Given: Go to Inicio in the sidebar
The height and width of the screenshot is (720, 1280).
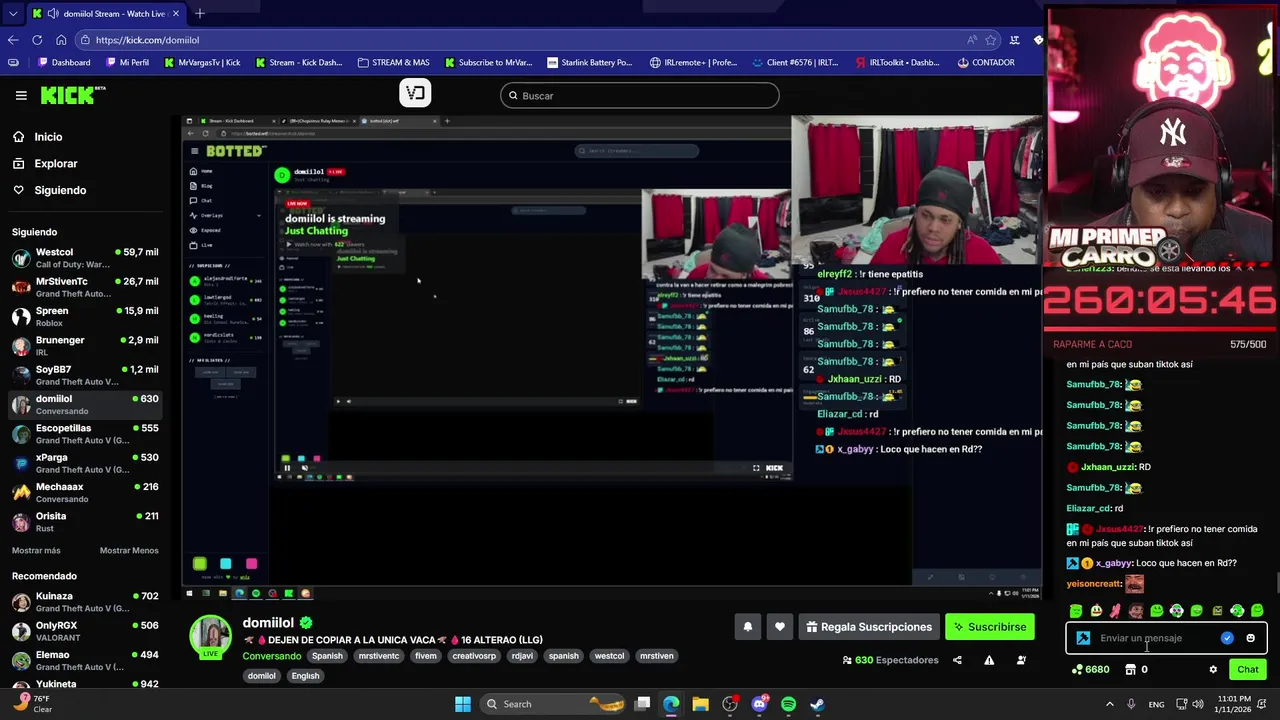Looking at the screenshot, I should tap(48, 137).
